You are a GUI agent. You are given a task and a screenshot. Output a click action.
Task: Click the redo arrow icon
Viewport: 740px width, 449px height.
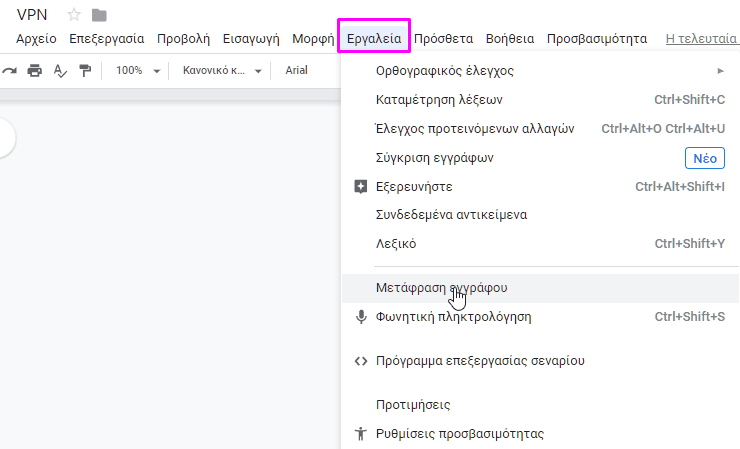click(9, 71)
